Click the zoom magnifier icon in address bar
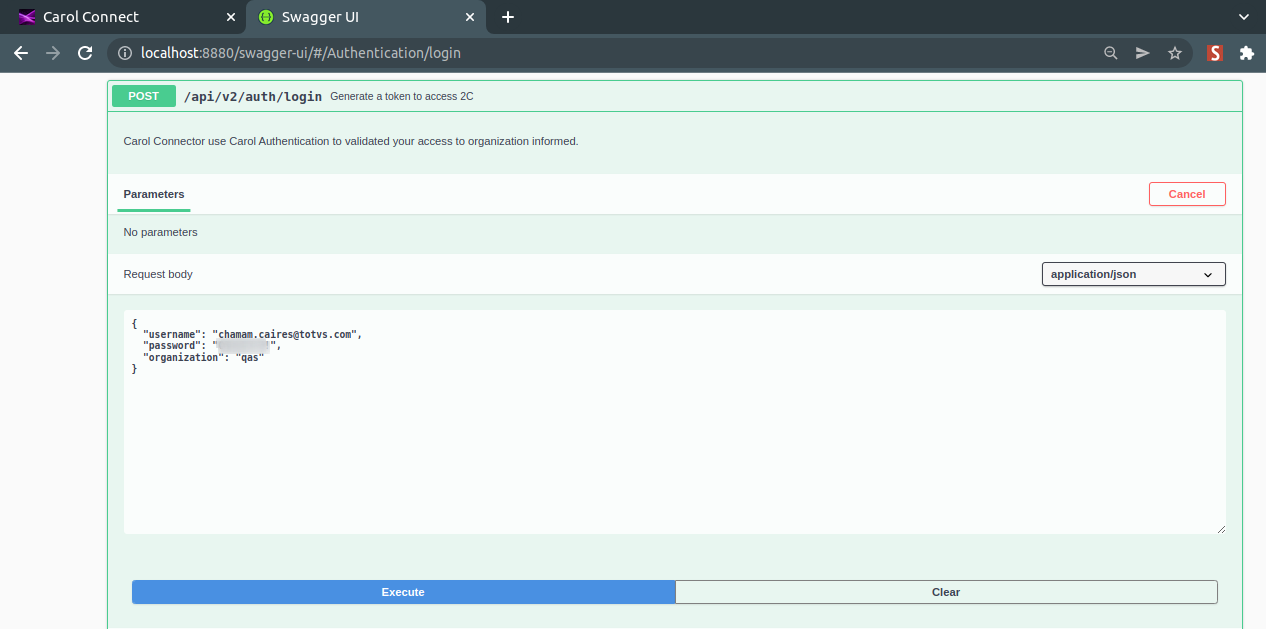 point(1111,53)
